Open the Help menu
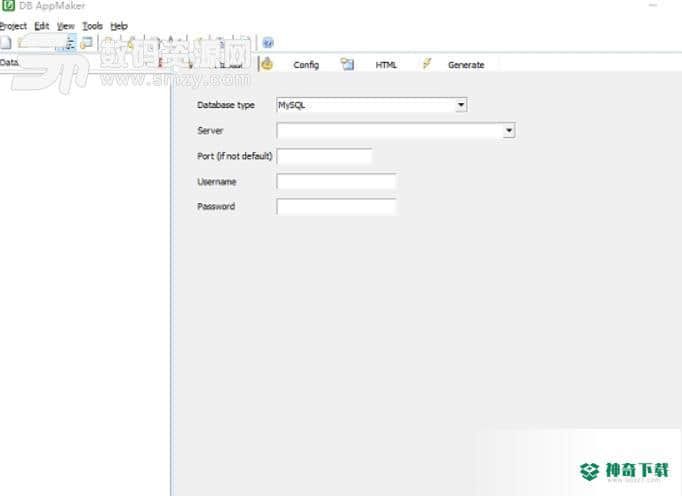 (119, 26)
